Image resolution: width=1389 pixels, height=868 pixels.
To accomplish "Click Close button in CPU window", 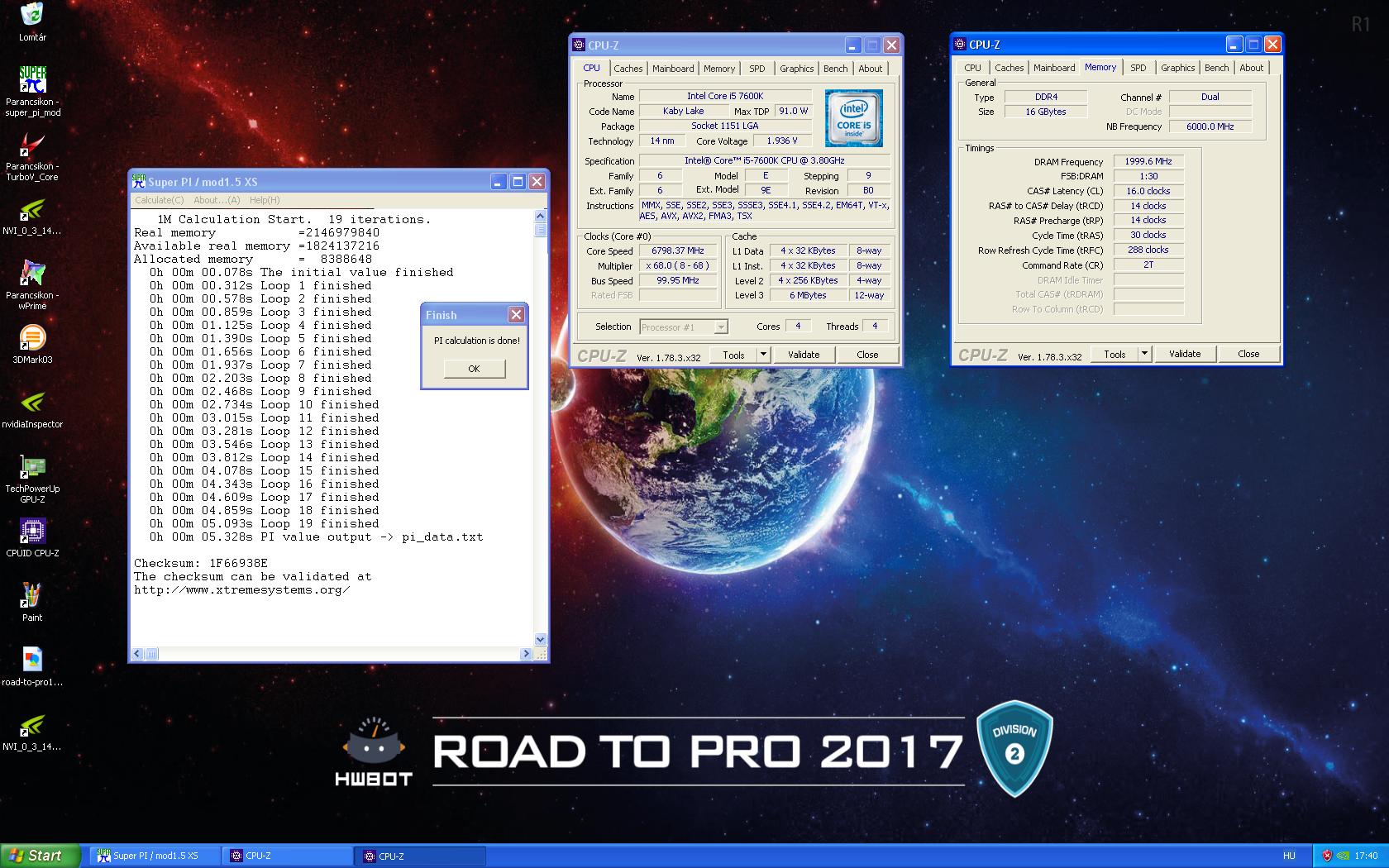I will point(867,355).
